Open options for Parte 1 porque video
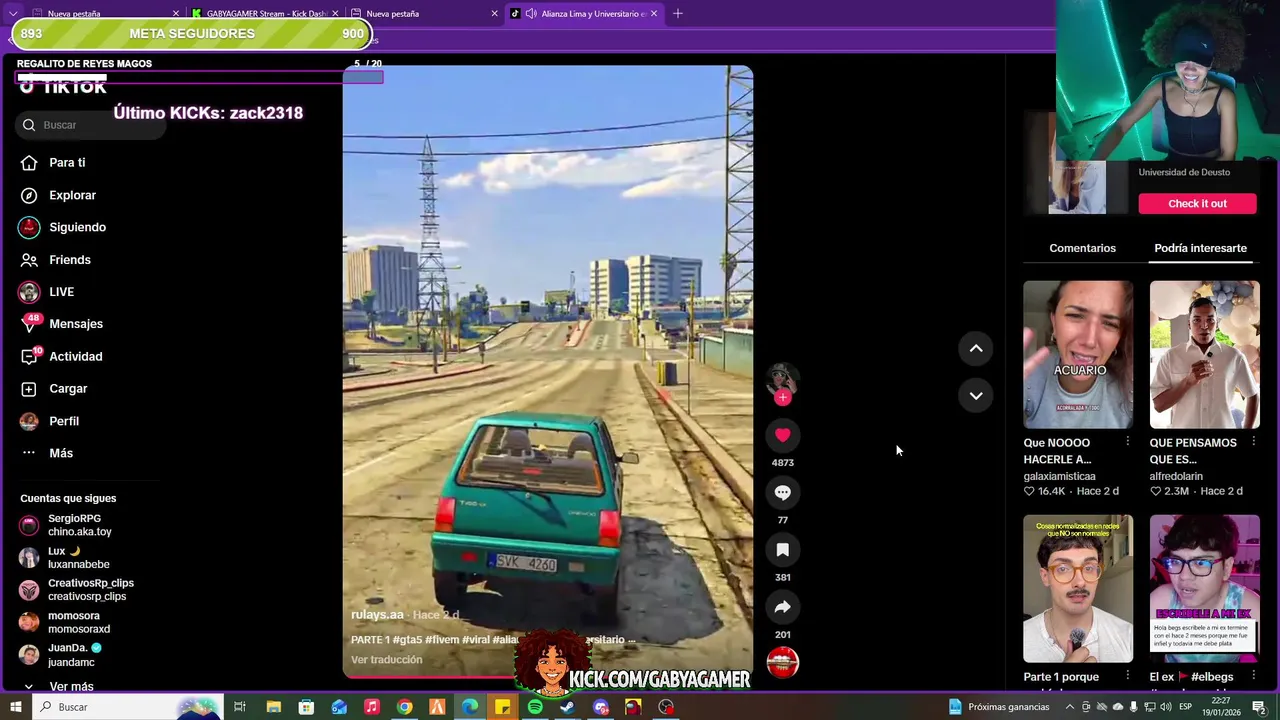Viewport: 1280px width, 720px height. 1127,677
